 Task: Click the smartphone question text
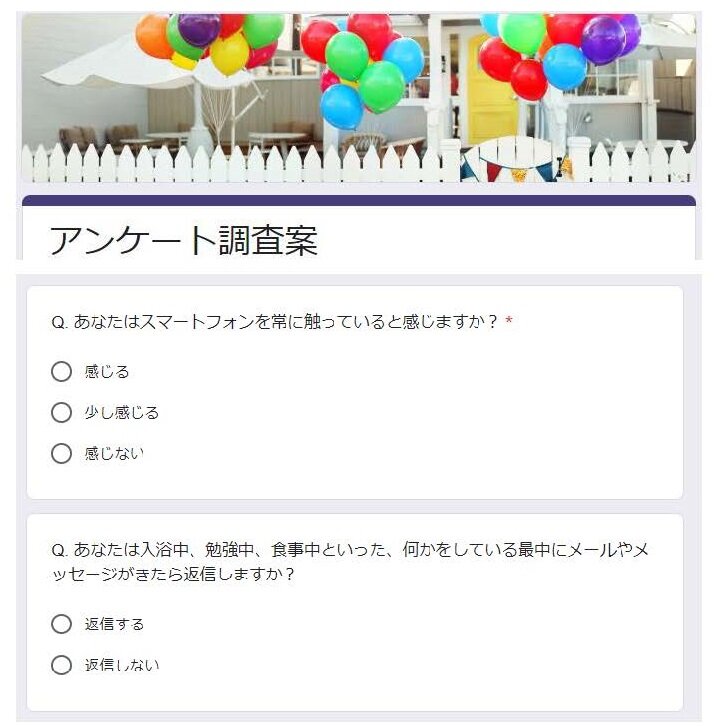(x=274, y=322)
